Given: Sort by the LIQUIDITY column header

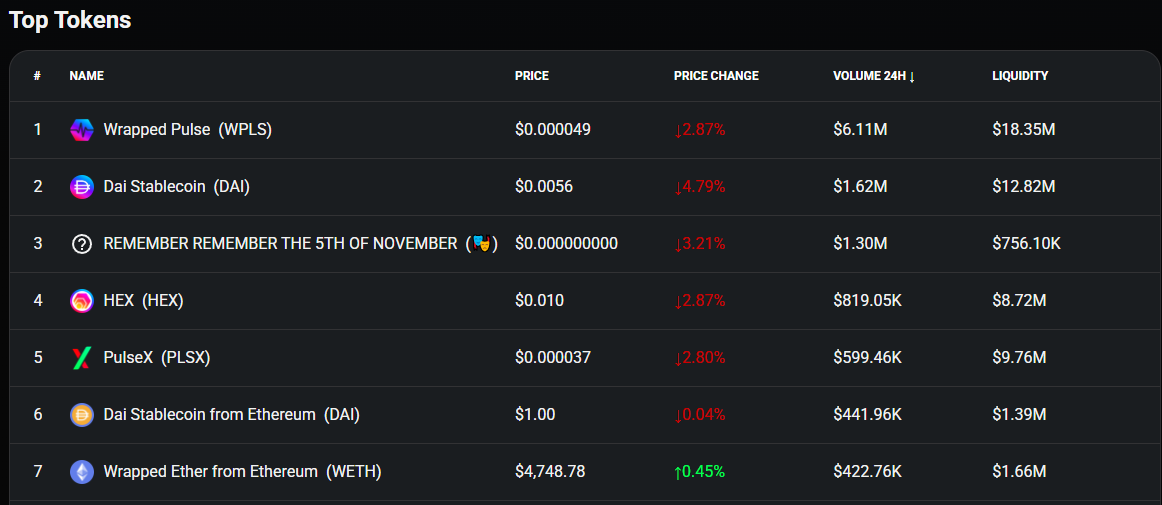Looking at the screenshot, I should click(1020, 76).
